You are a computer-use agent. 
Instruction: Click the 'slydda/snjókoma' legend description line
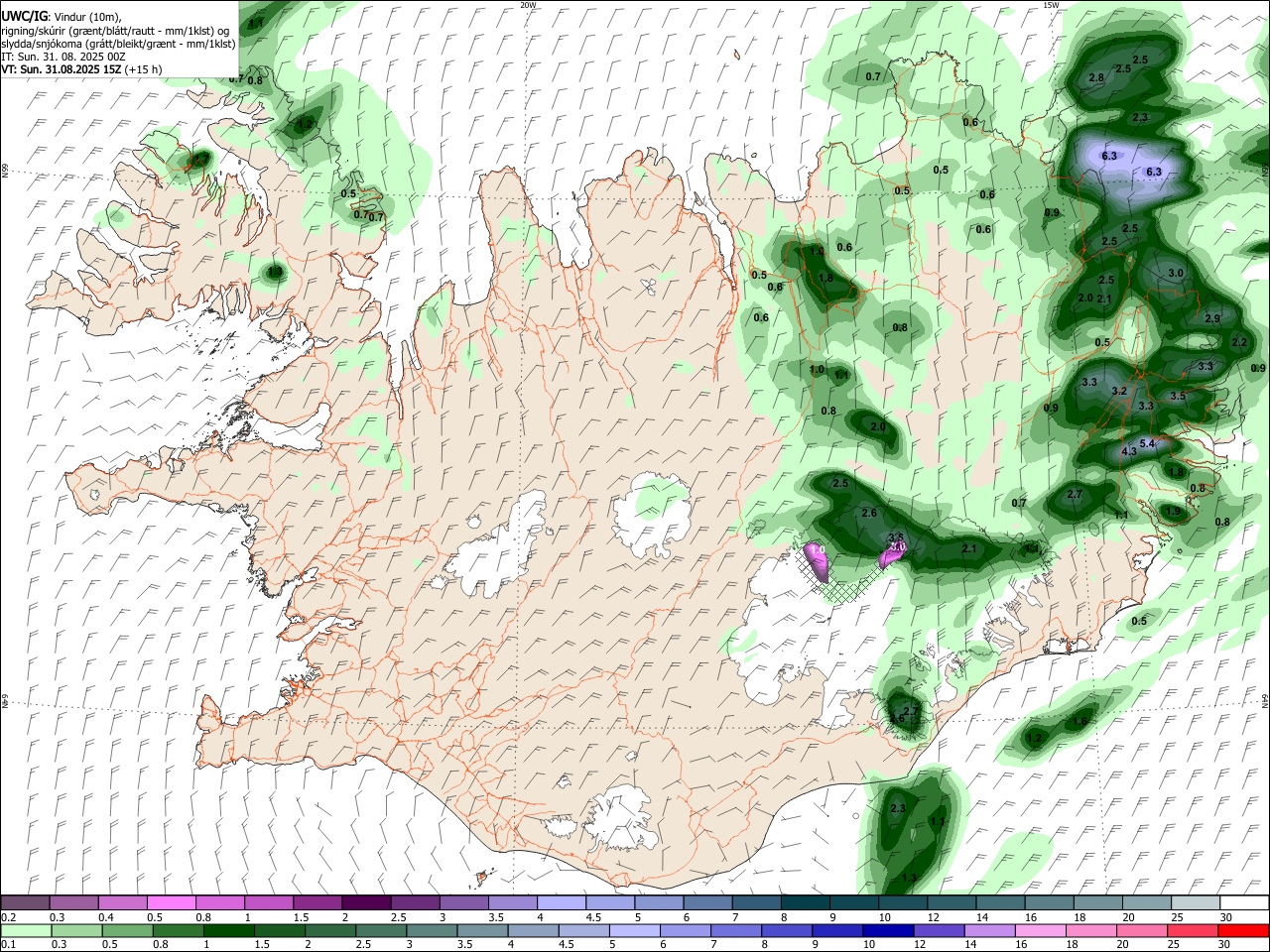click(118, 44)
